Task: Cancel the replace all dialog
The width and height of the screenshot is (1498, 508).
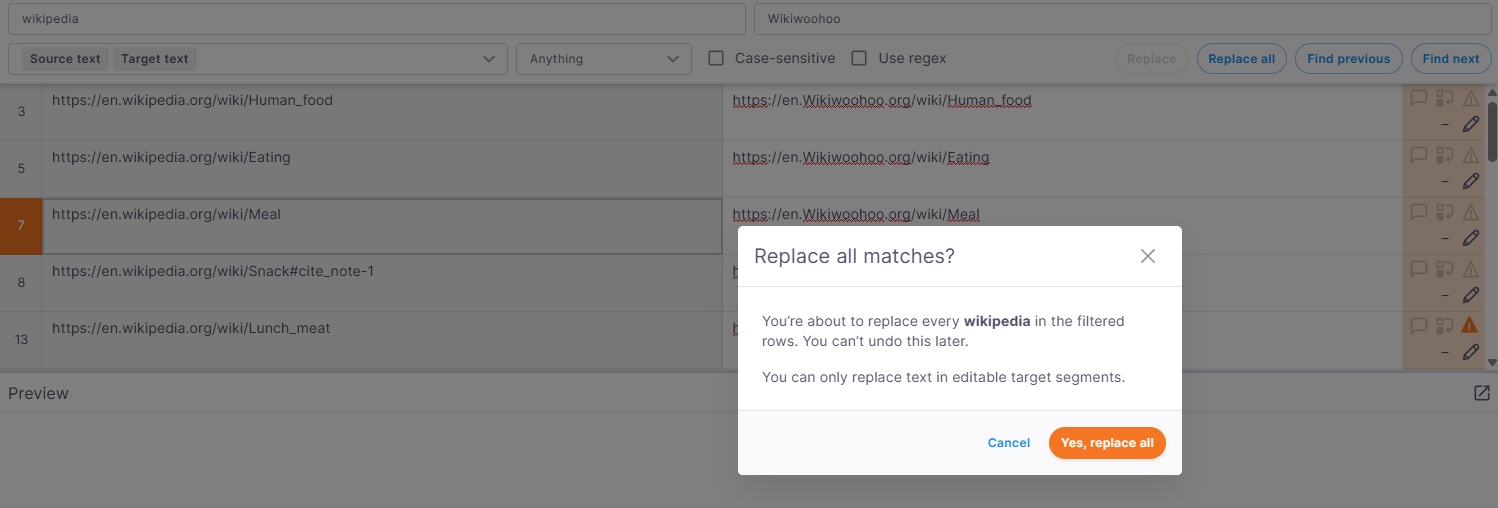Action: coord(1009,443)
